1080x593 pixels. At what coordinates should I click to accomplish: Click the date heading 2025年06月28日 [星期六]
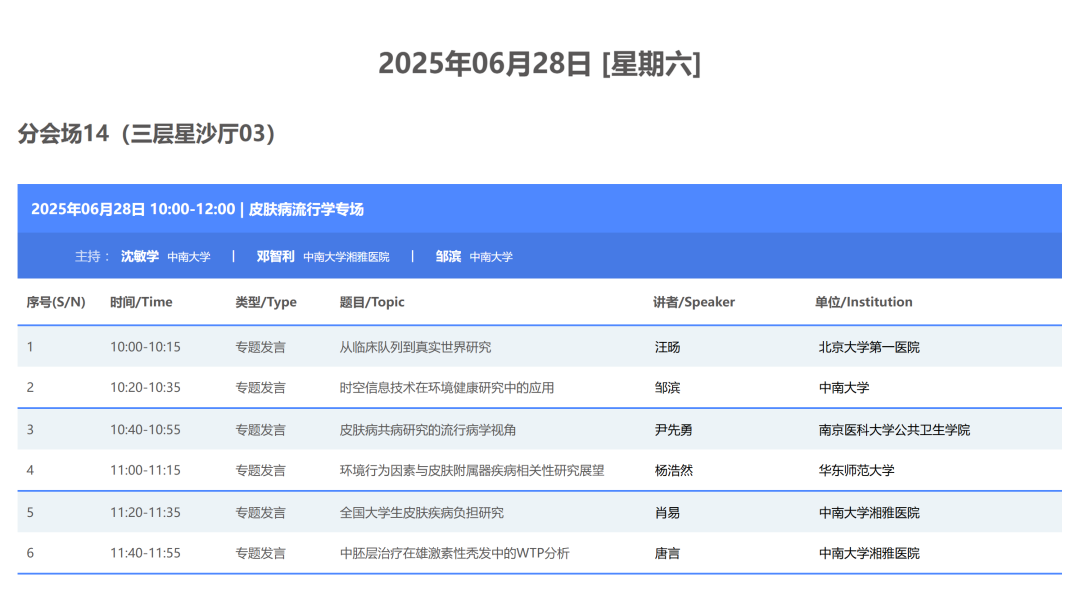point(539,62)
